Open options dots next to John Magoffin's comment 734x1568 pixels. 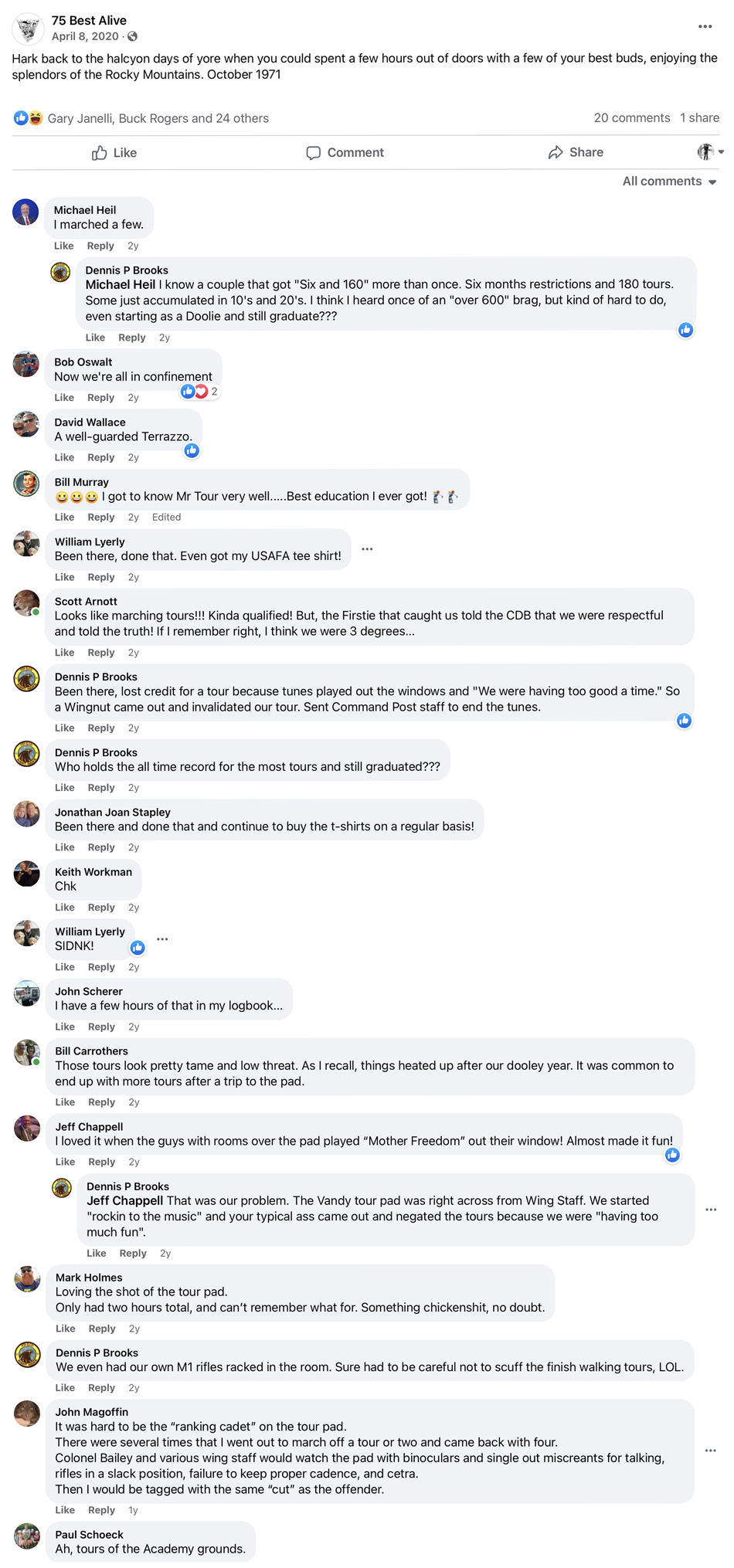coord(710,1451)
